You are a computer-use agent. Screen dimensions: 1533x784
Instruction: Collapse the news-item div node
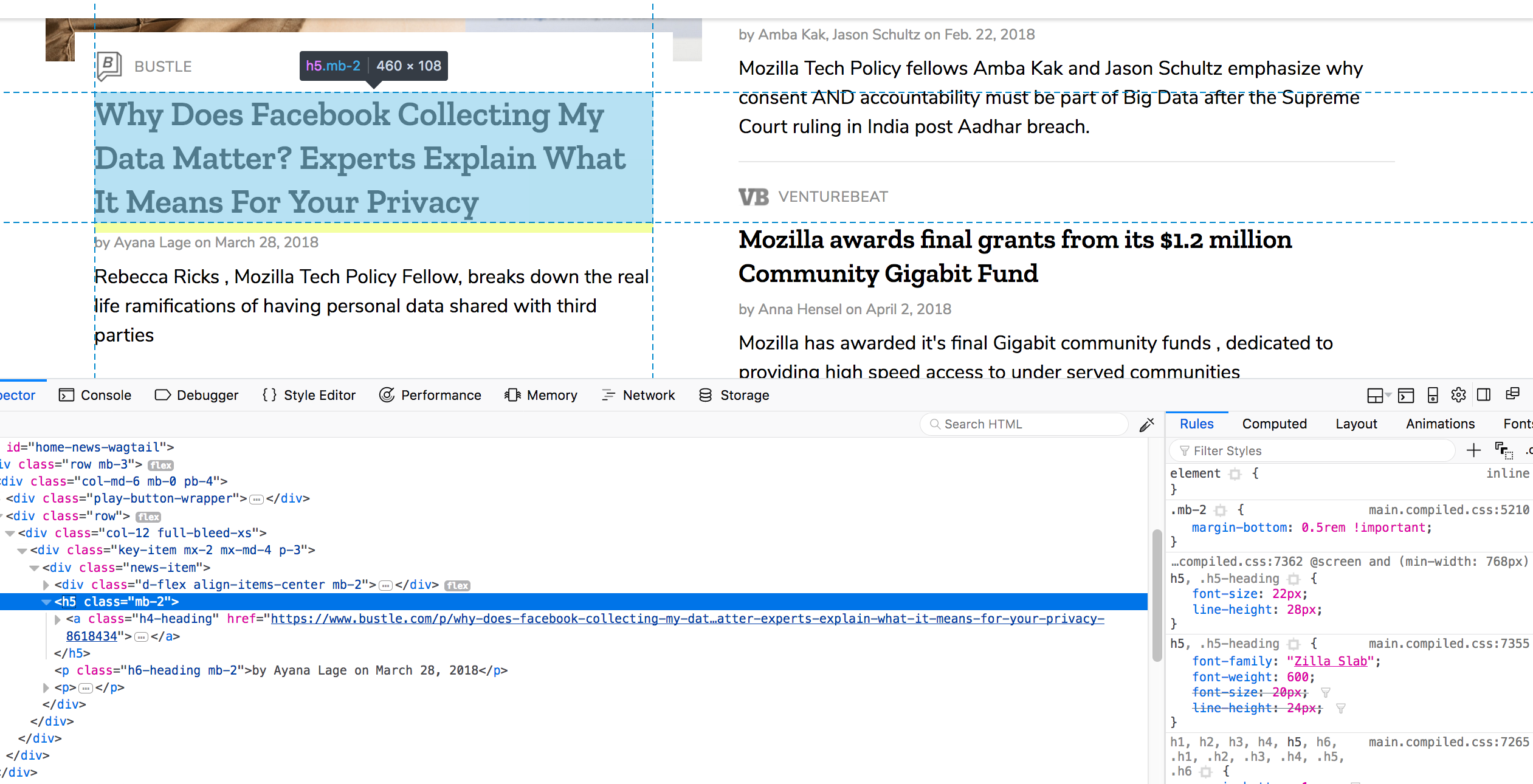point(34,568)
